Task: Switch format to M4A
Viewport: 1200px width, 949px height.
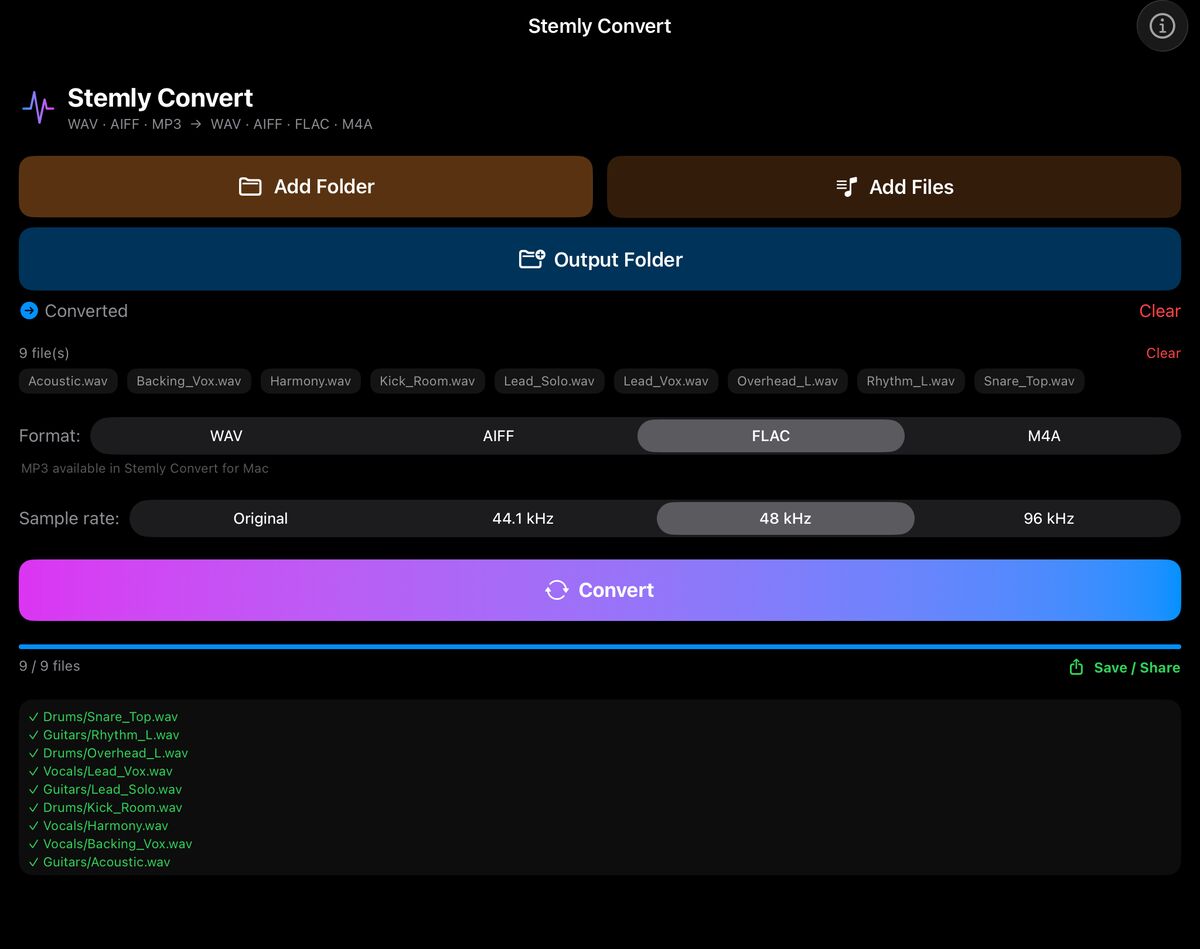Action: (1044, 436)
